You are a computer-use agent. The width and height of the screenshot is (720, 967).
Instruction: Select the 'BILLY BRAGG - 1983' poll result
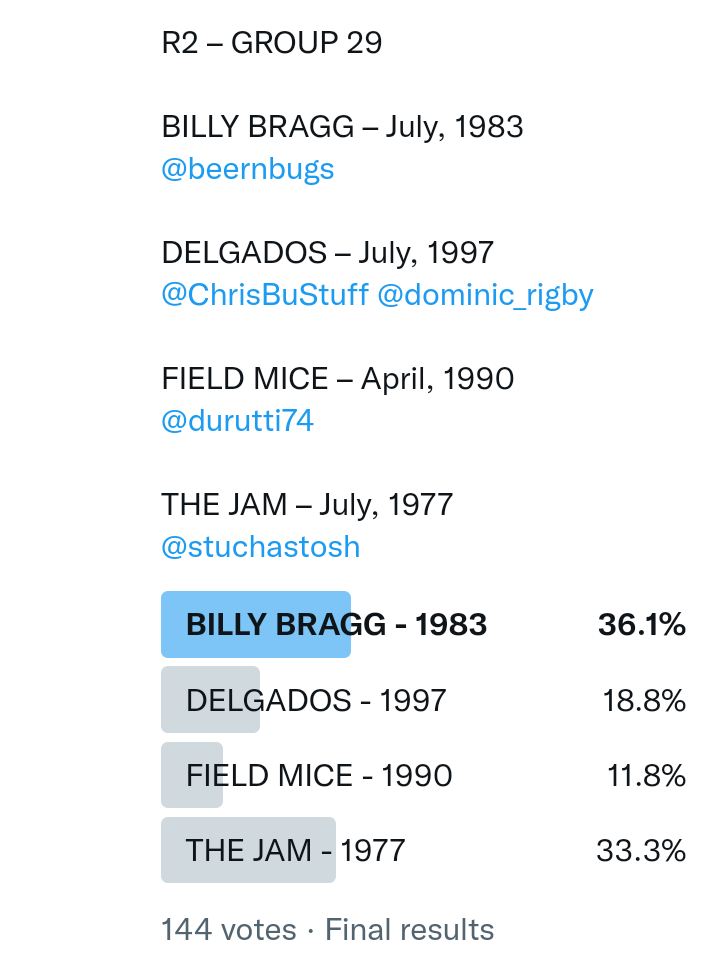(x=336, y=625)
